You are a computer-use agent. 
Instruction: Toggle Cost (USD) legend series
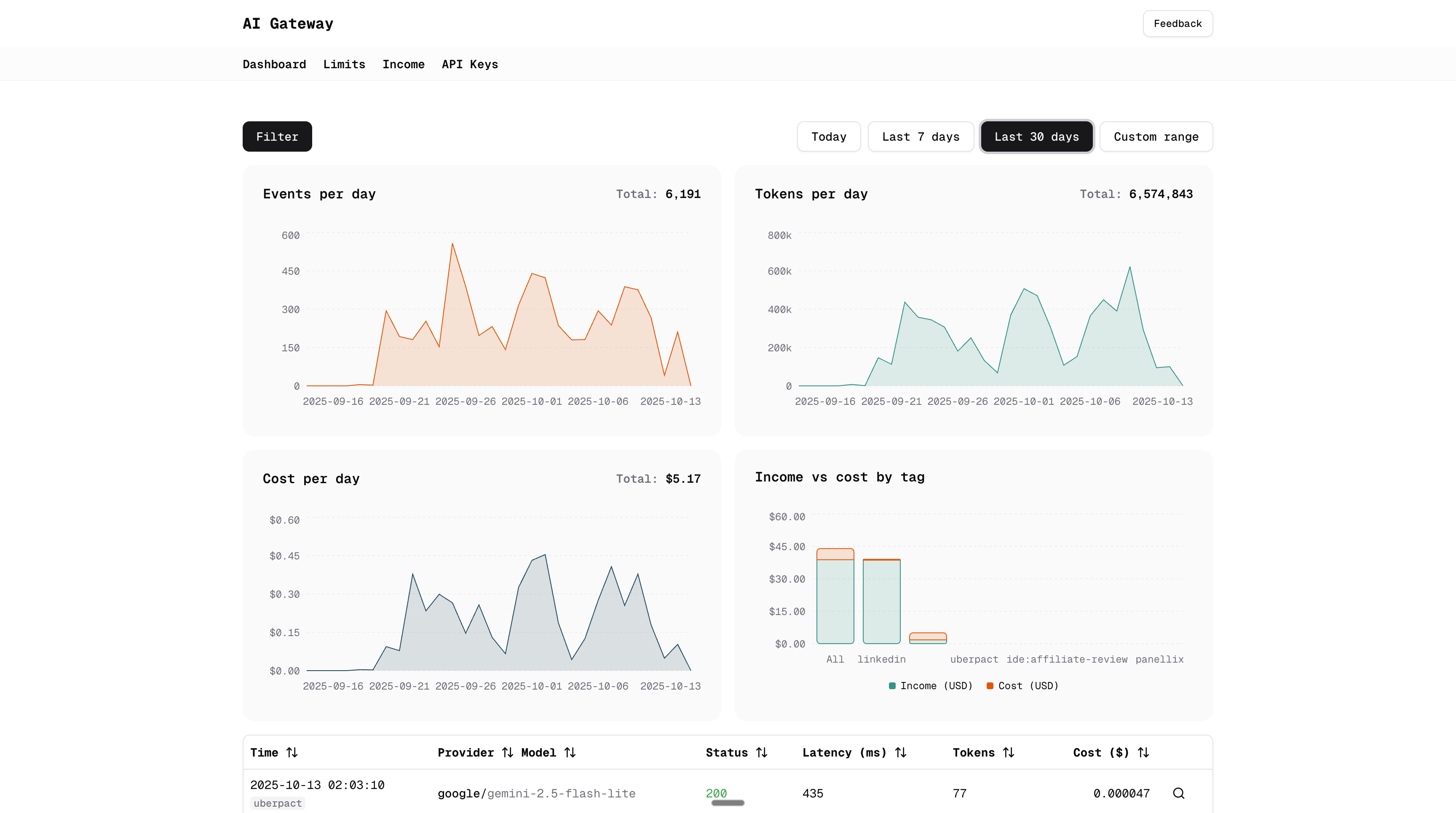(x=1022, y=686)
